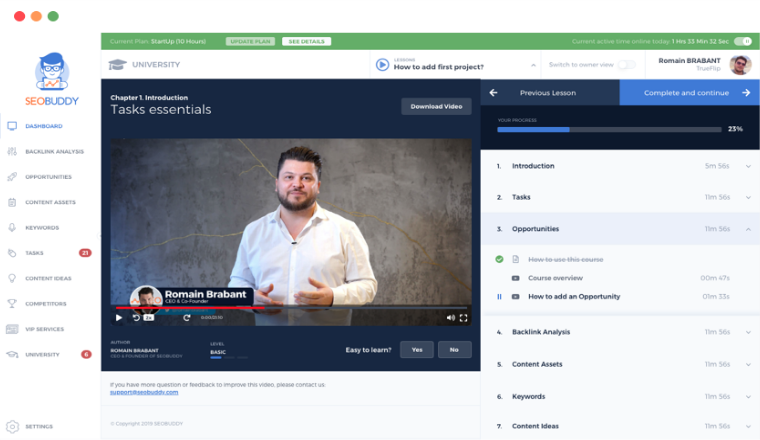
Task: Toggle Switch to owner view
Action: [626, 64]
